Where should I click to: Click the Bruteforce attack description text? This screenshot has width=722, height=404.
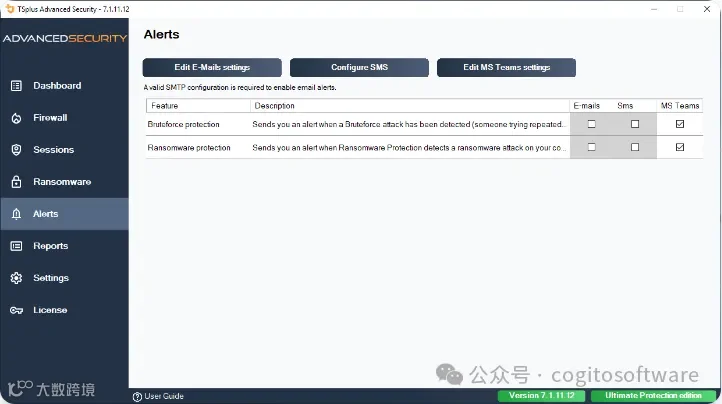coord(408,124)
